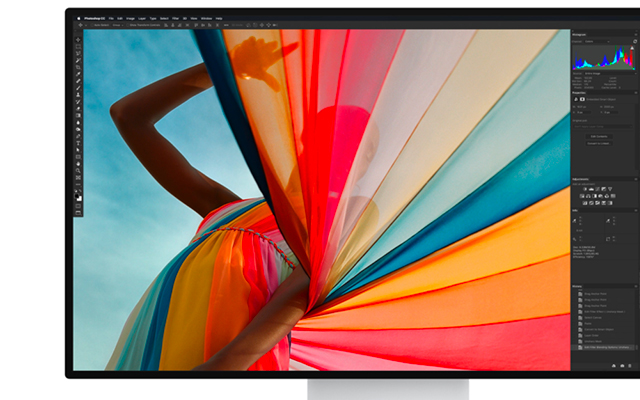
Task: Enable Show Transform Controls checkbox
Action: pyautogui.click(x=128, y=25)
